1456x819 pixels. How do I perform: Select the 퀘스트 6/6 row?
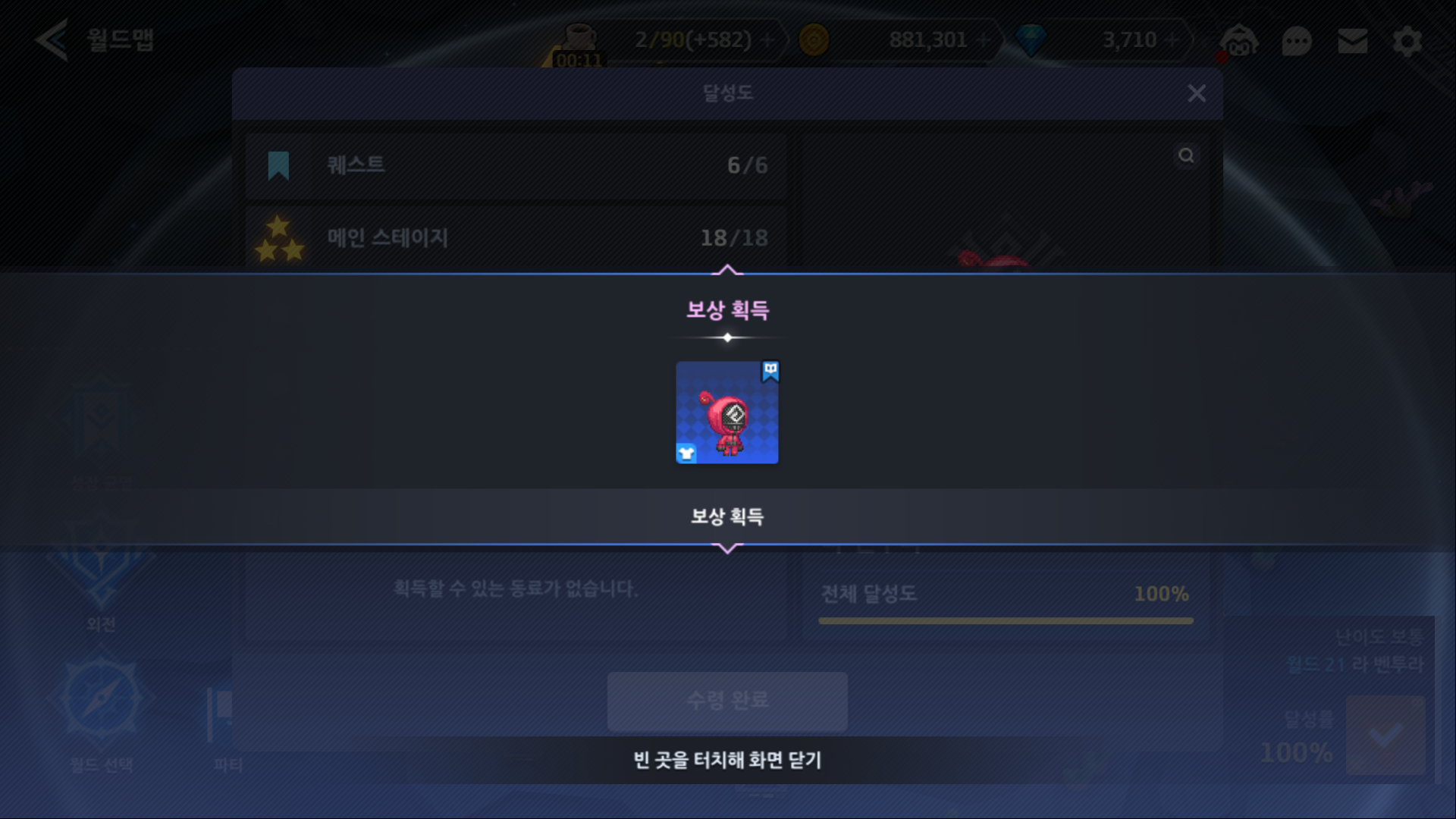[516, 165]
